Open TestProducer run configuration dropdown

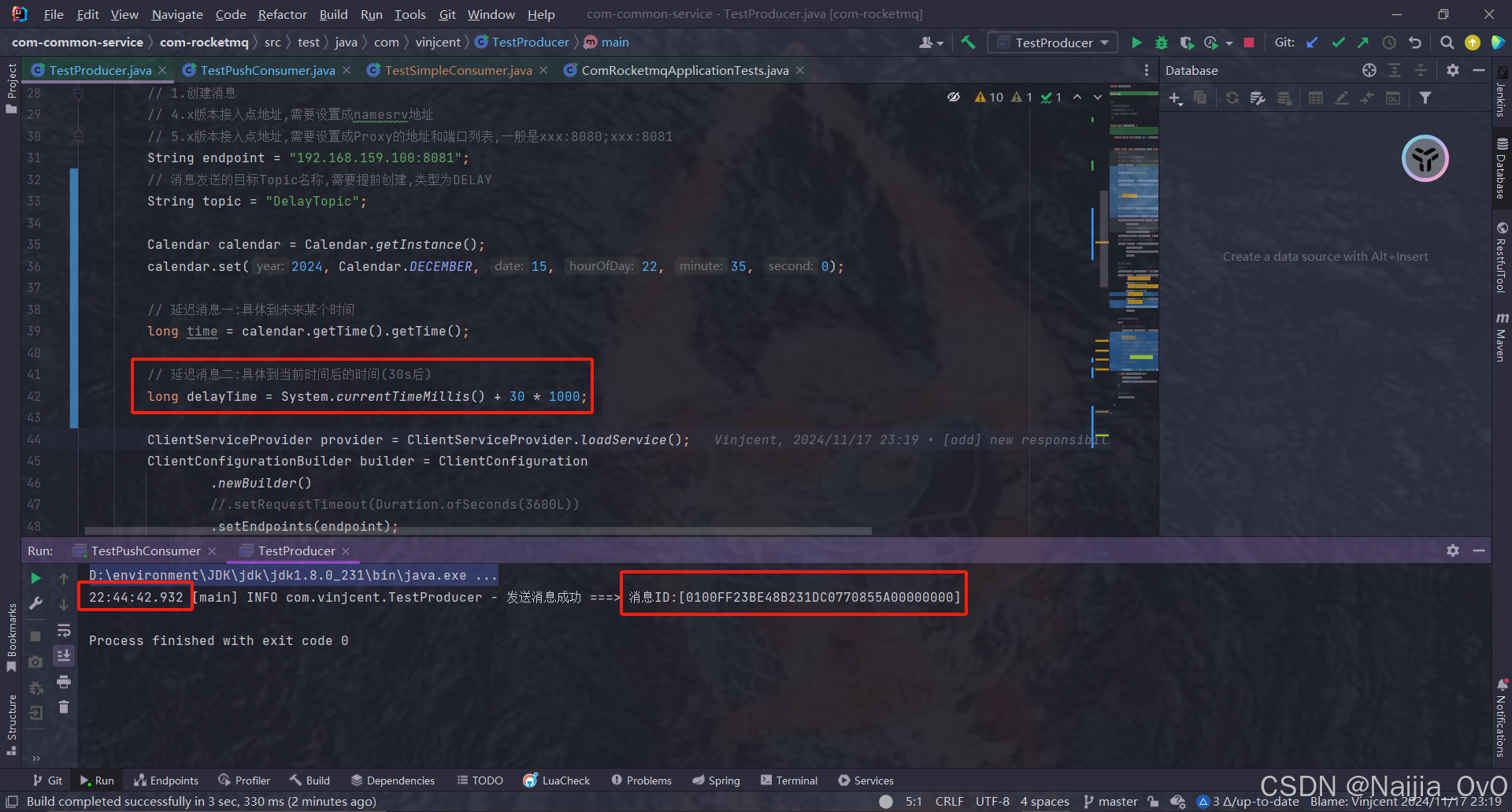click(x=1052, y=43)
